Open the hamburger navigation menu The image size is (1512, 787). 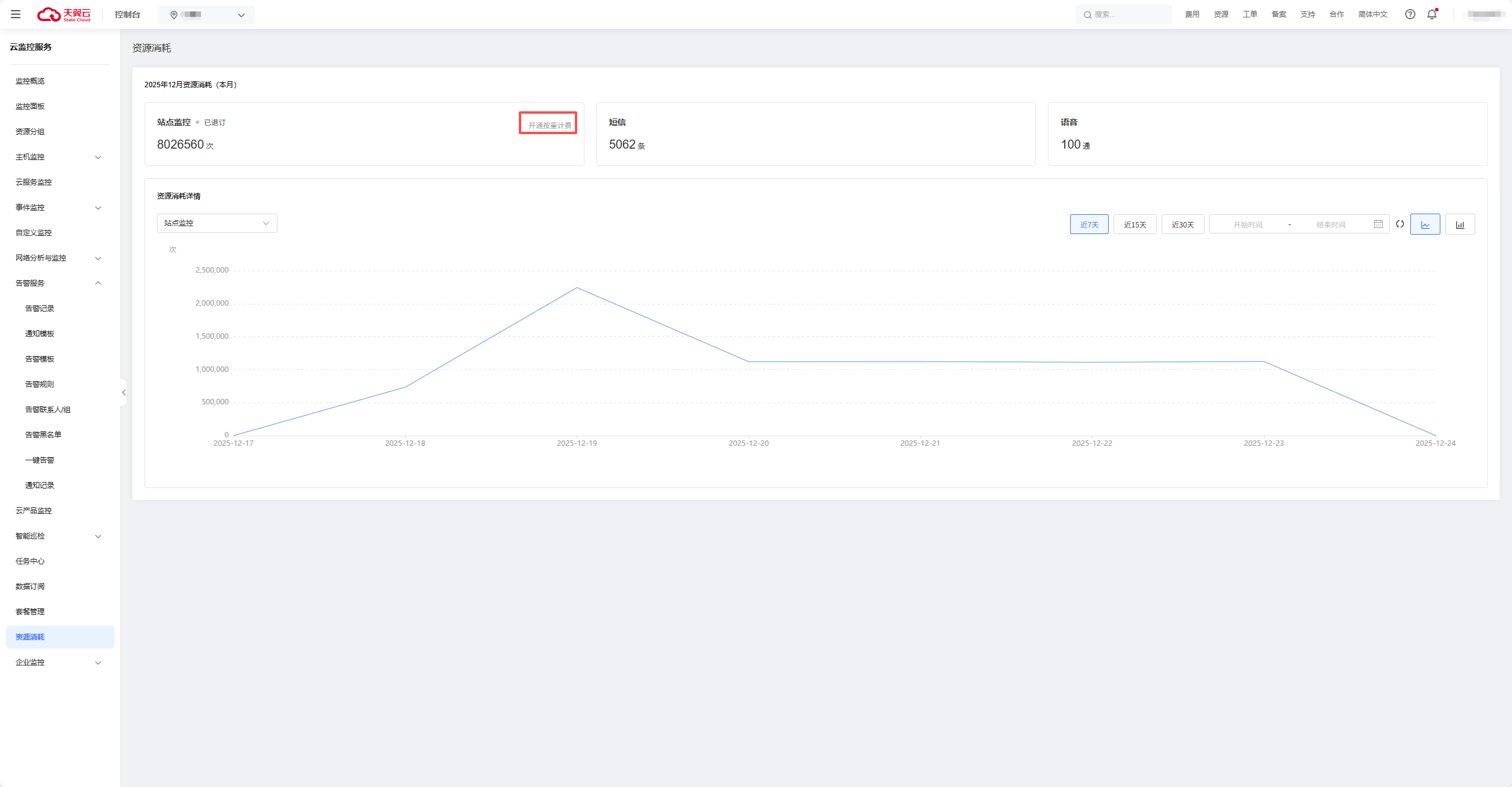pos(16,14)
